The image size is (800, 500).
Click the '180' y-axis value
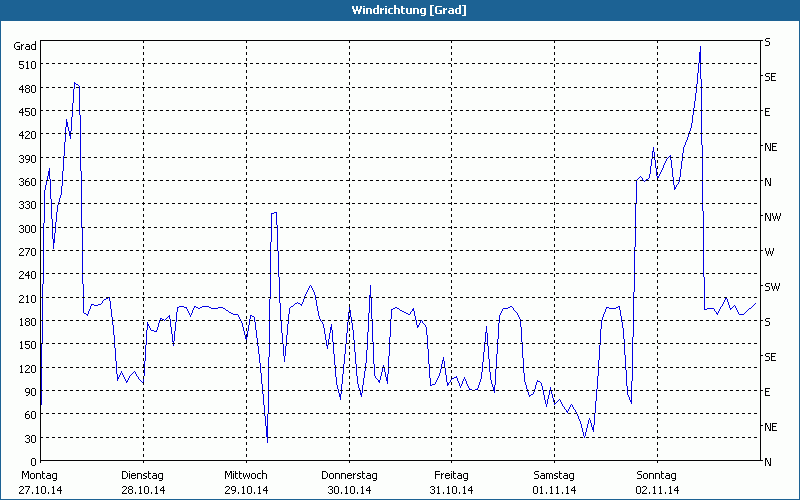(28, 322)
